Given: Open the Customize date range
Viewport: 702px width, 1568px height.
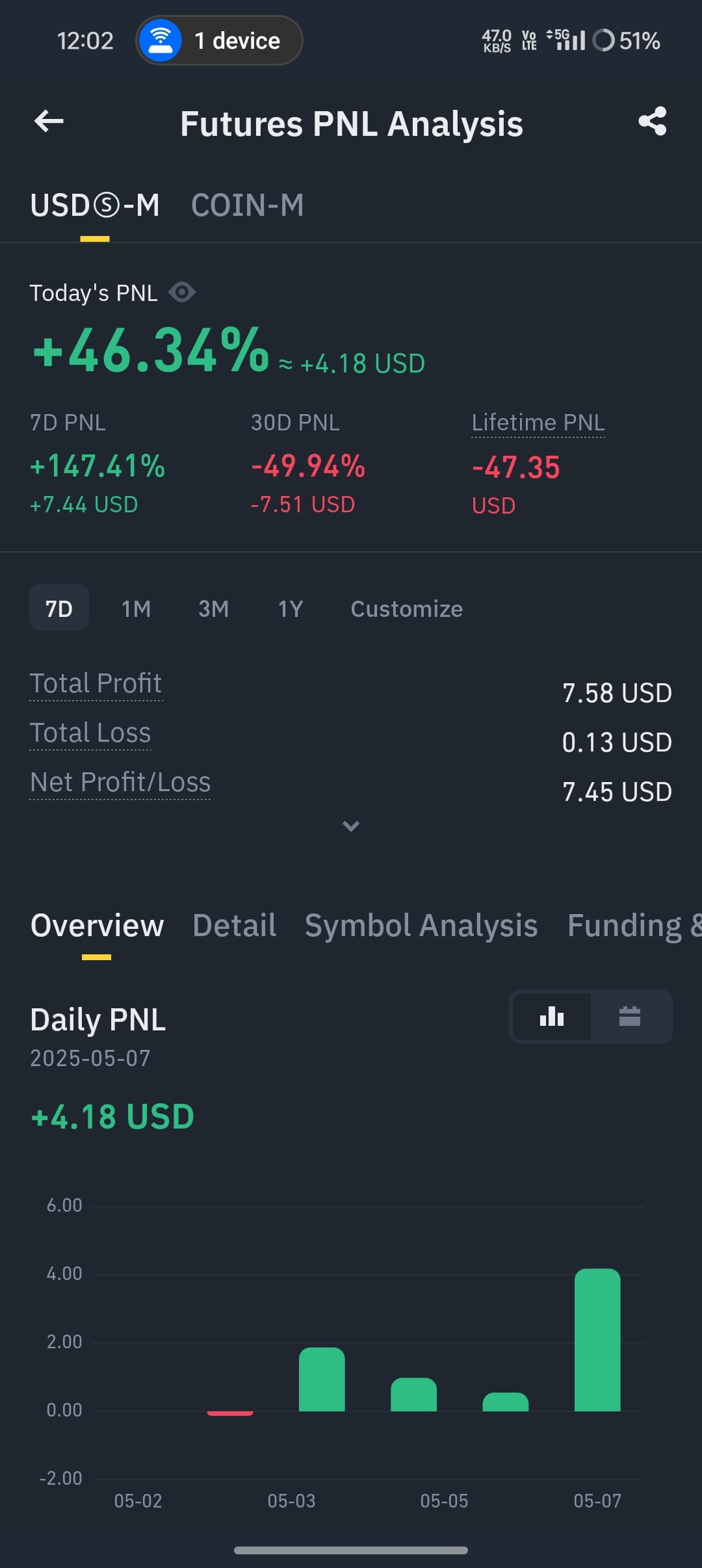Looking at the screenshot, I should [407, 608].
